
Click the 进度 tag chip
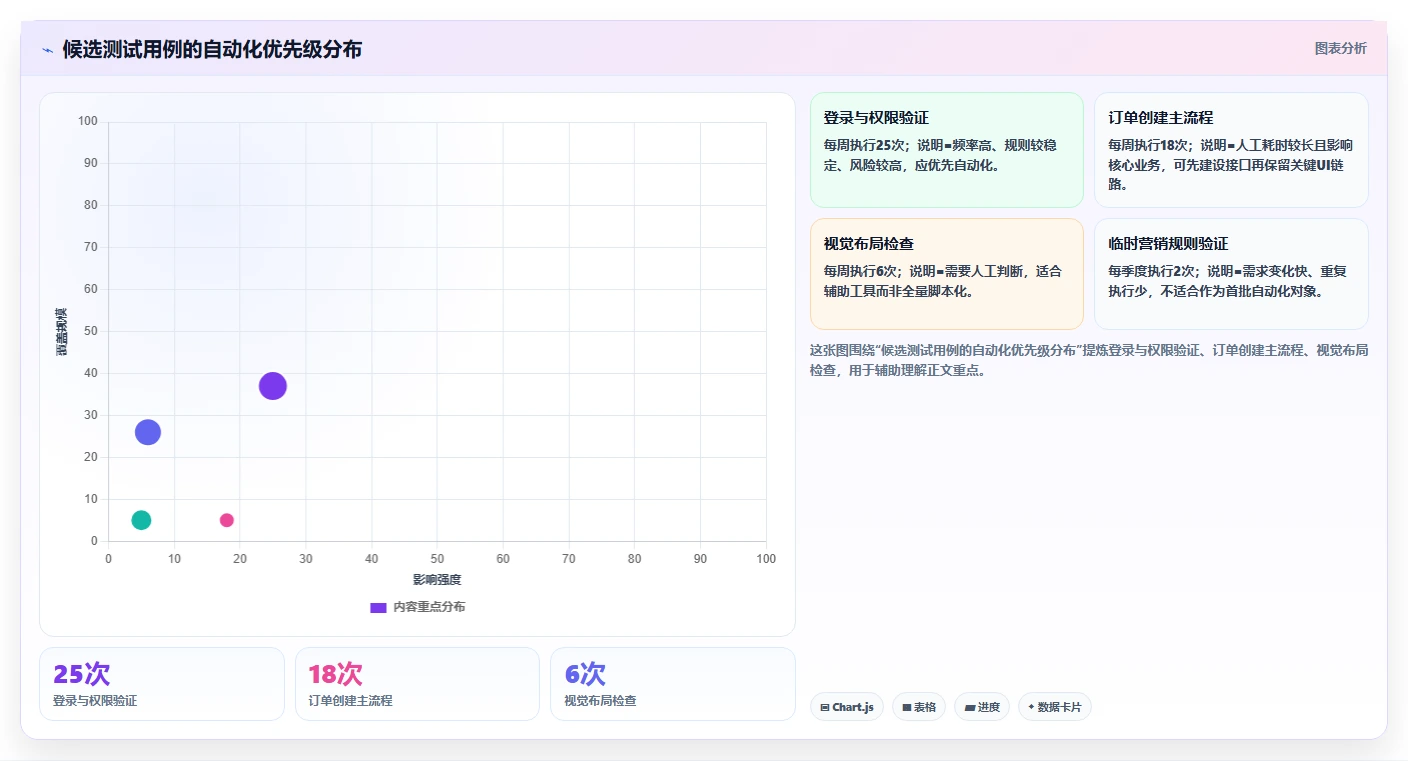[982, 707]
